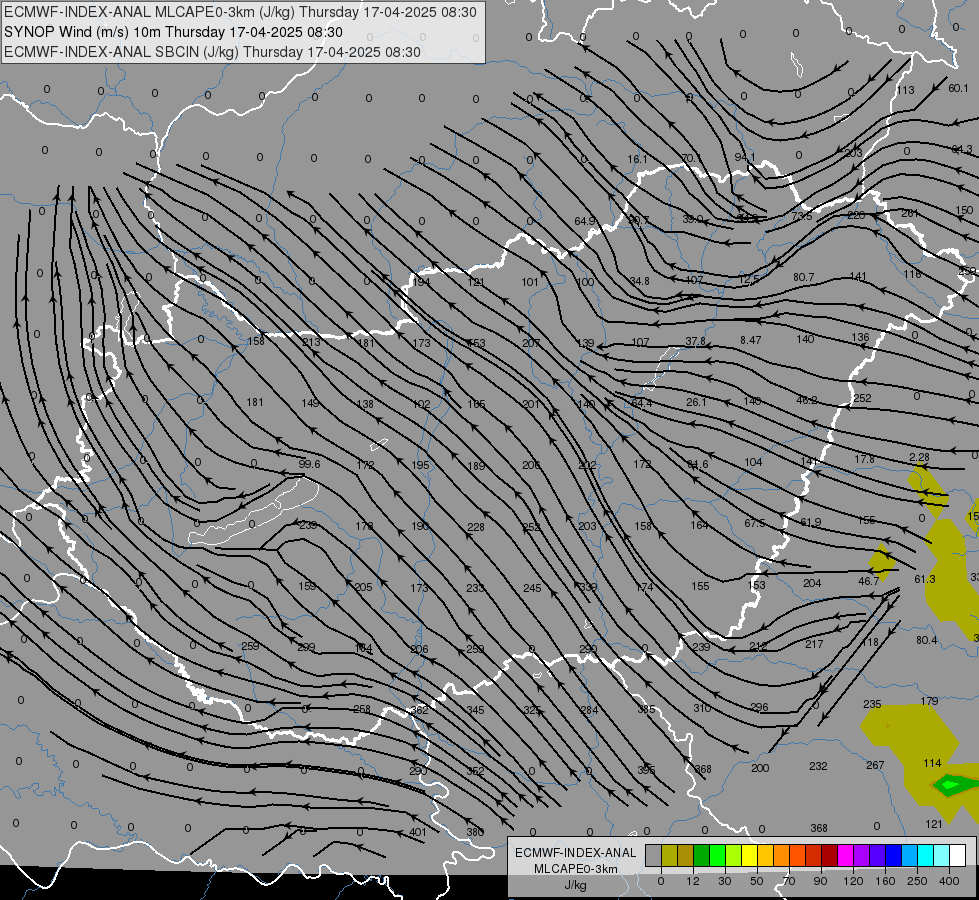Click the legend scale value '90'
Screen dimensions: 979x900
tap(820, 881)
